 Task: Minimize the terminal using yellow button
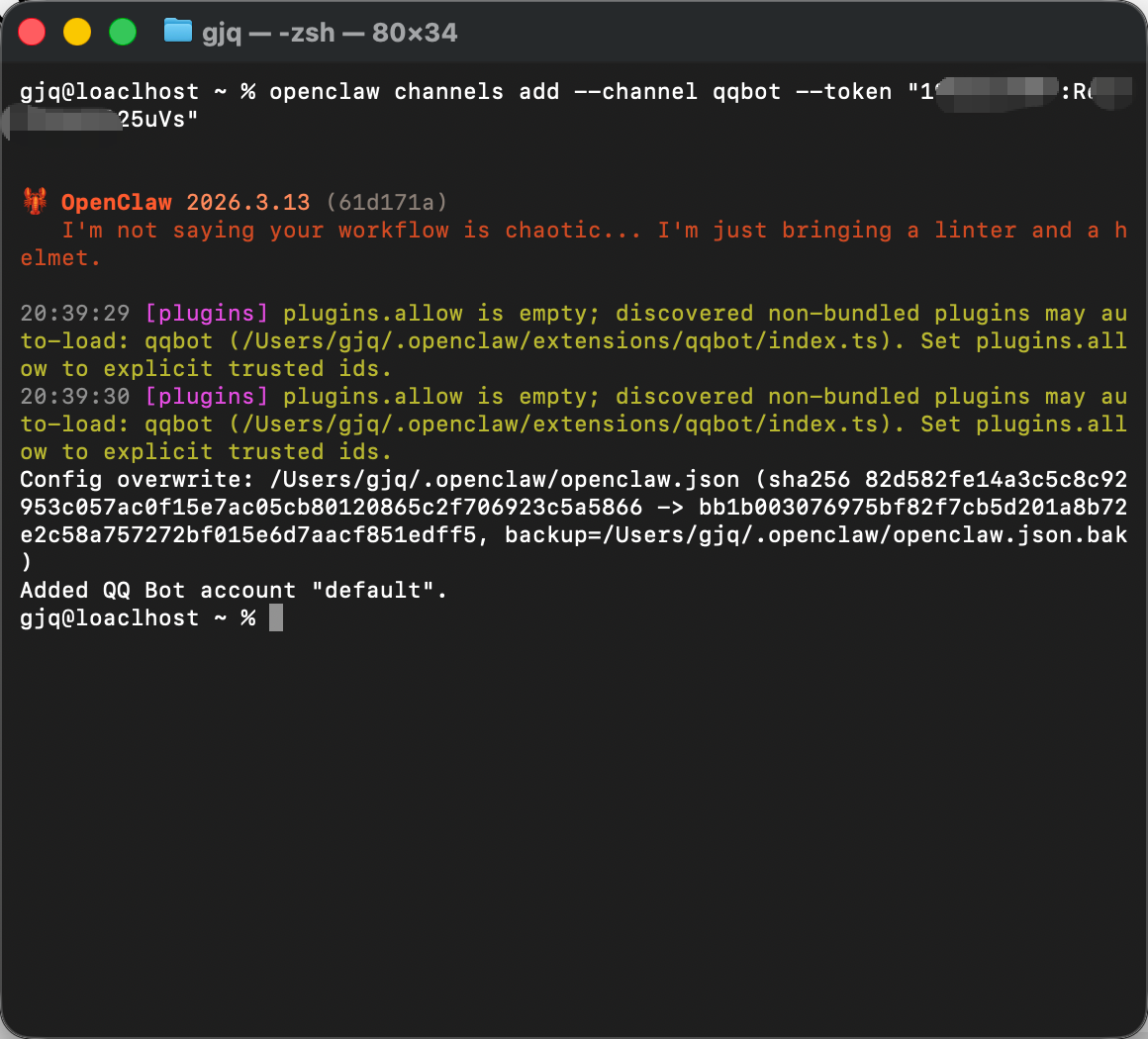77,33
